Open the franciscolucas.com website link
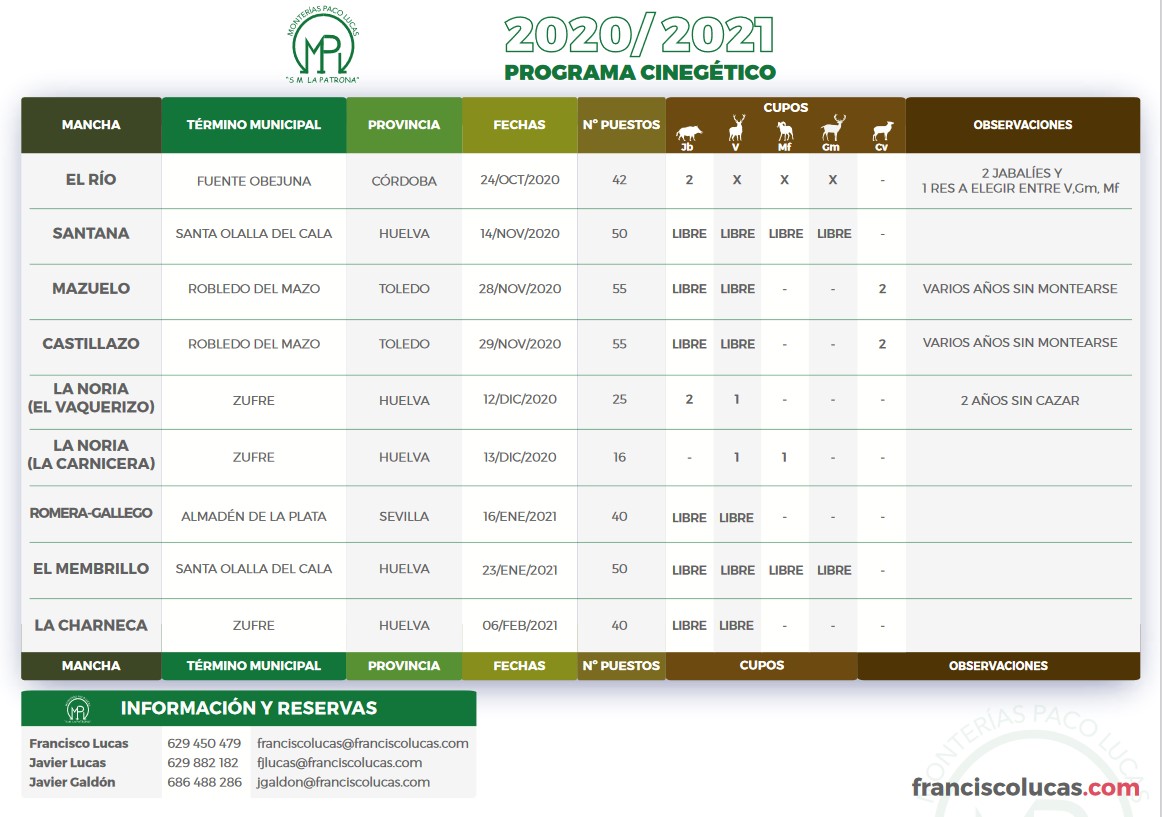This screenshot has height=817, width=1162. point(1025,787)
